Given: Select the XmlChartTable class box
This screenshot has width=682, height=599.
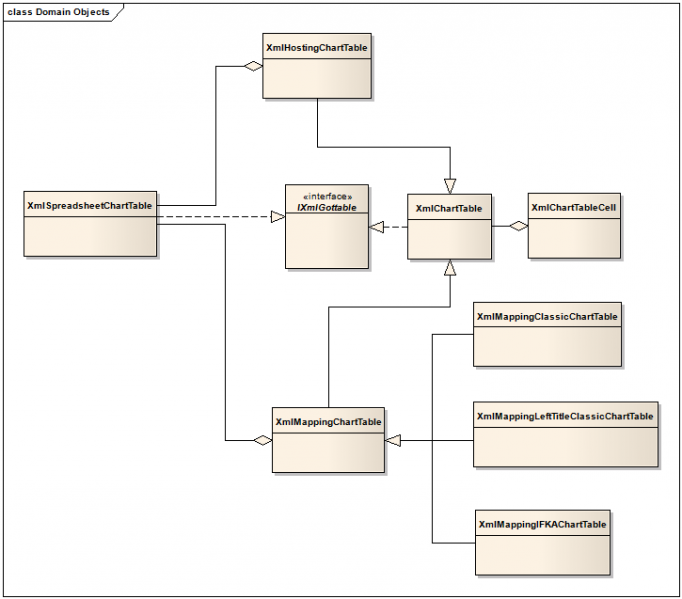Looking at the screenshot, I should 449,209.
